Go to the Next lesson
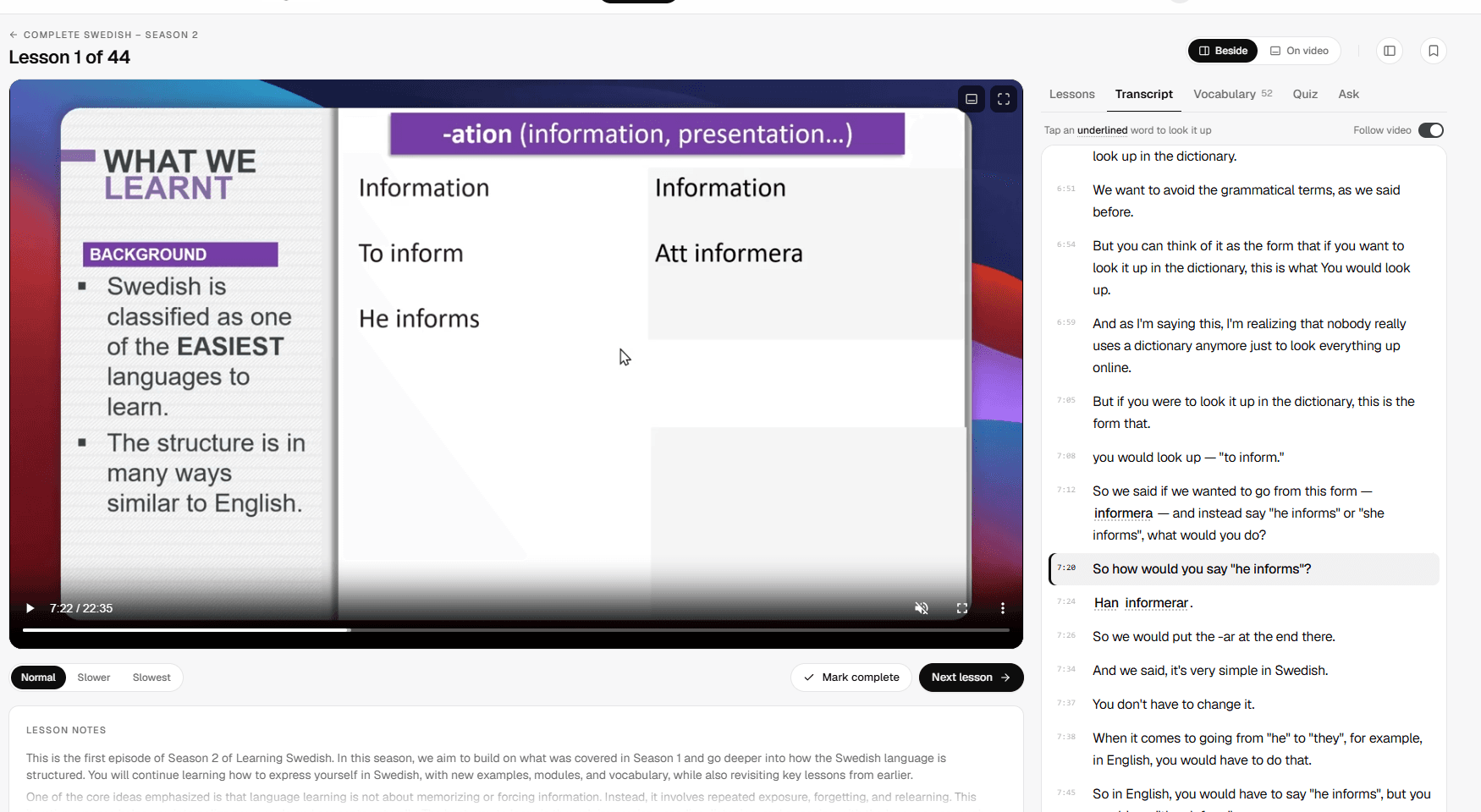The height and width of the screenshot is (812, 1481). click(x=972, y=678)
